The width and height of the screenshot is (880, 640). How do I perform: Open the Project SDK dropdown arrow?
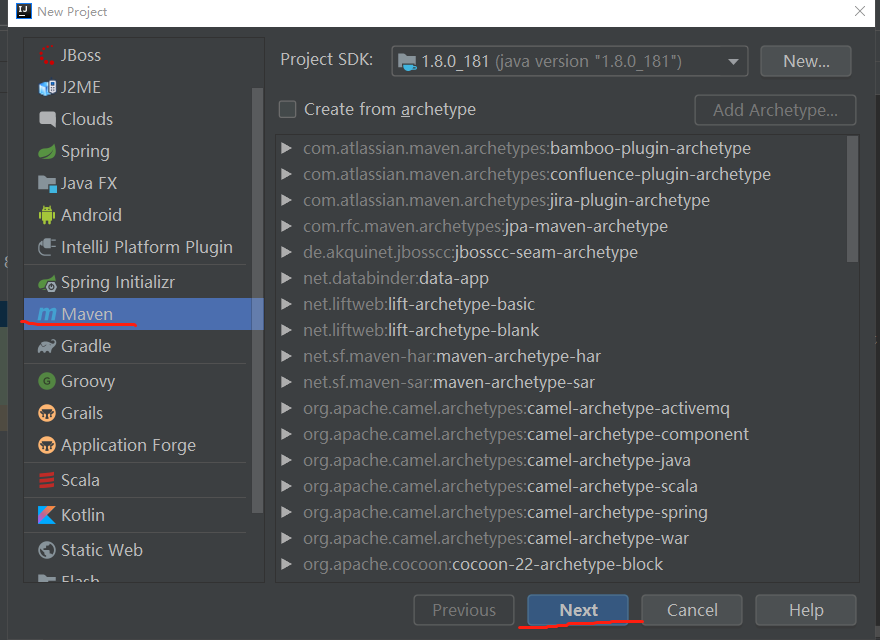click(733, 62)
